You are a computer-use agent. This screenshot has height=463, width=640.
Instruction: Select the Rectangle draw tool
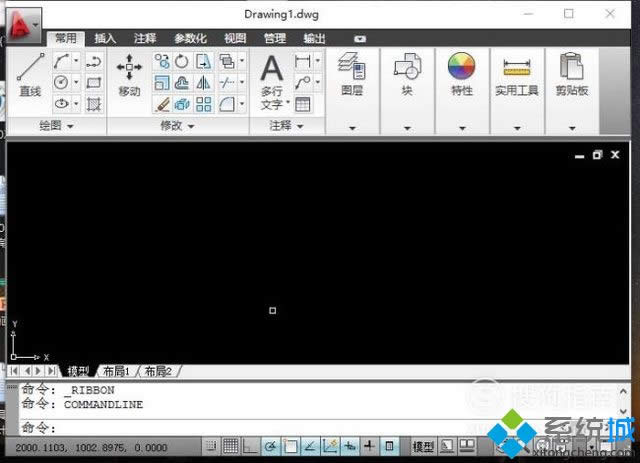point(94,83)
